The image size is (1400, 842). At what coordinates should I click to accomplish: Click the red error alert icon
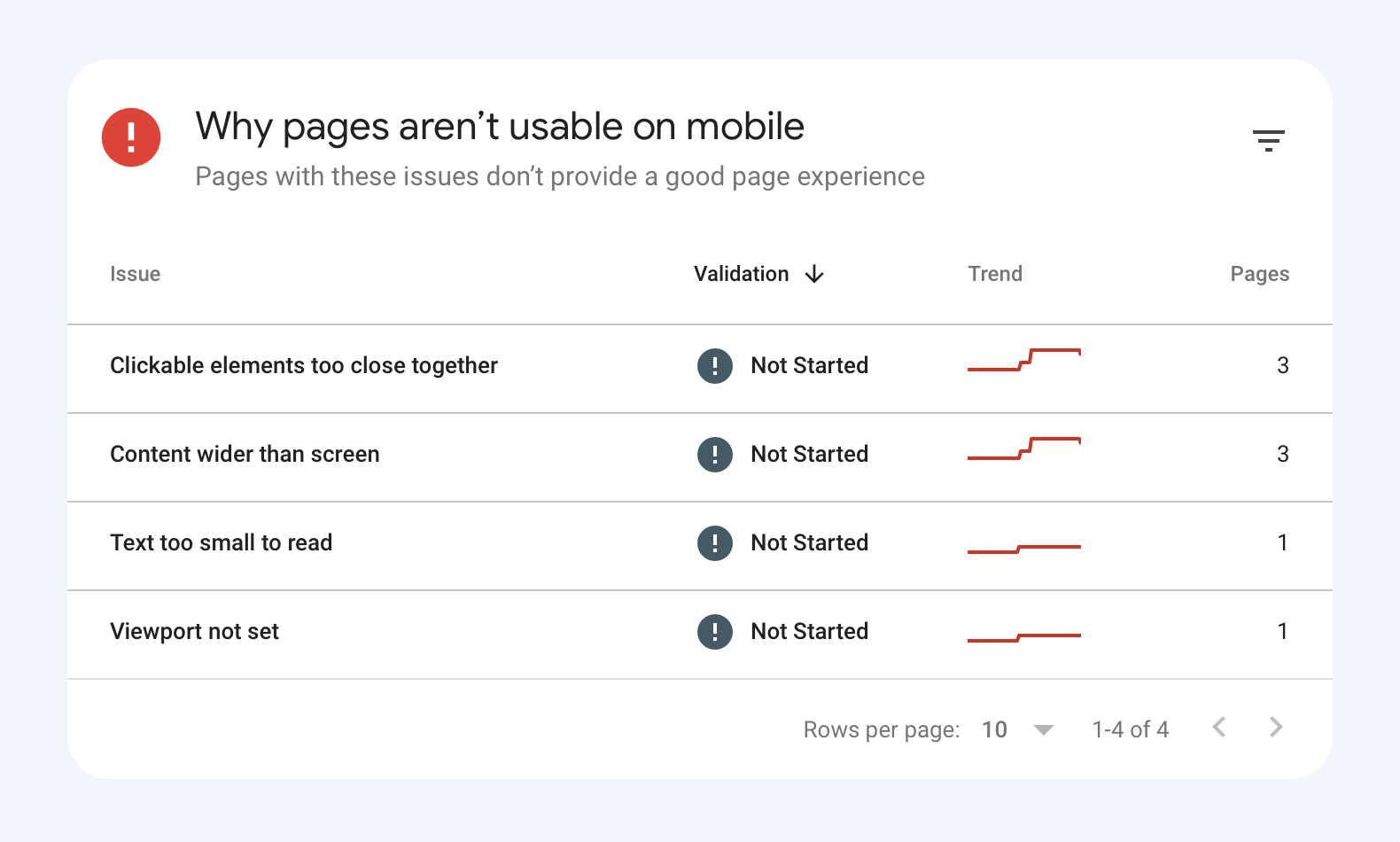pos(131,137)
